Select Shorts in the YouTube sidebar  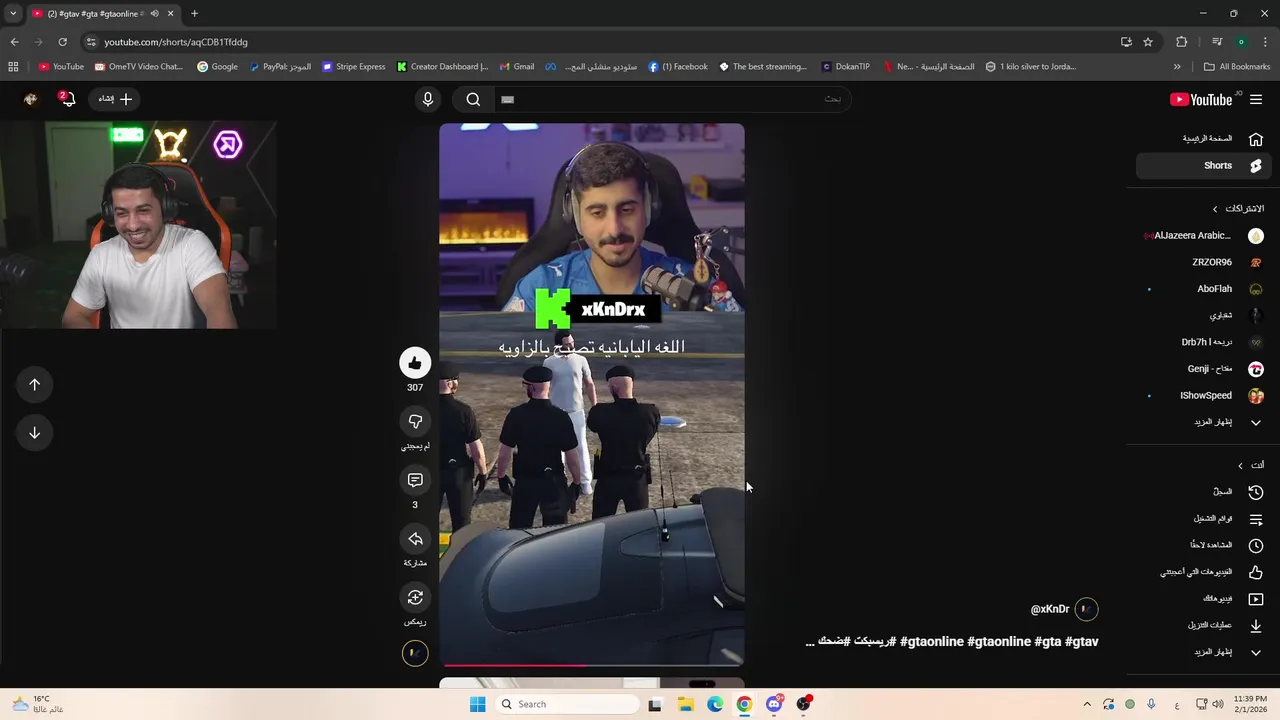pos(1204,165)
